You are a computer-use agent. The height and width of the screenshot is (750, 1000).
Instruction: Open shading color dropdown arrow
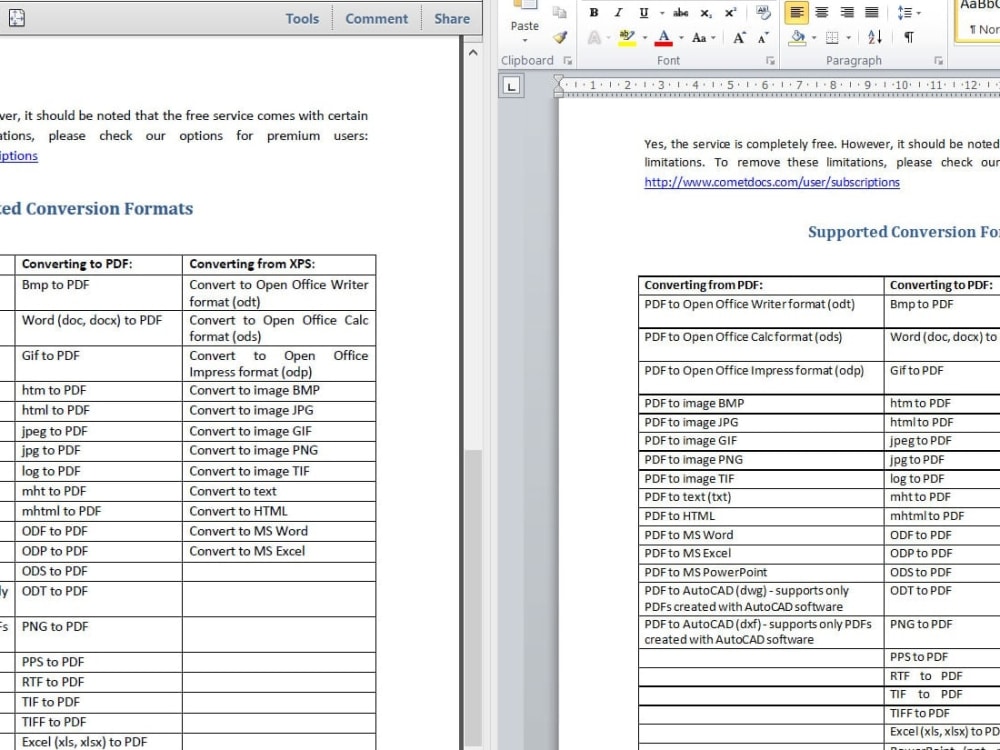814,38
